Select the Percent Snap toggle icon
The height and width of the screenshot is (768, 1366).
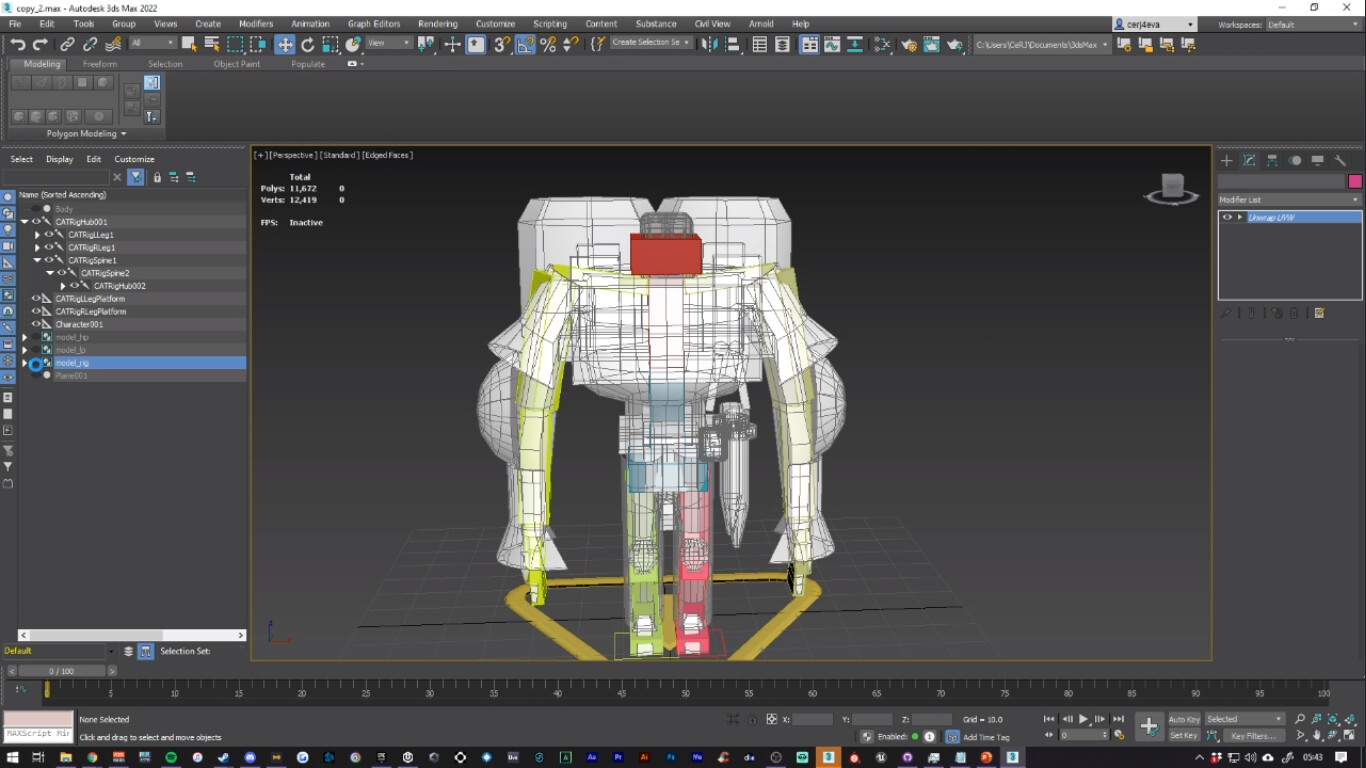[548, 44]
